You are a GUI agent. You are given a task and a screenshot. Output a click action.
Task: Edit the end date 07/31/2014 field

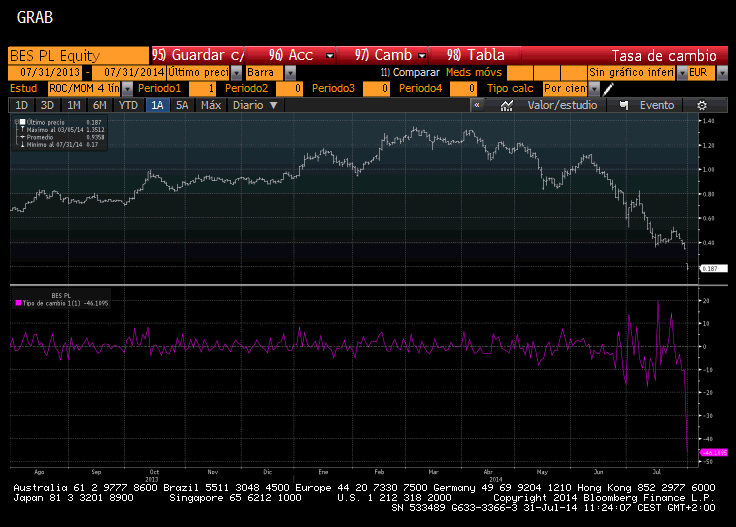[x=129, y=73]
